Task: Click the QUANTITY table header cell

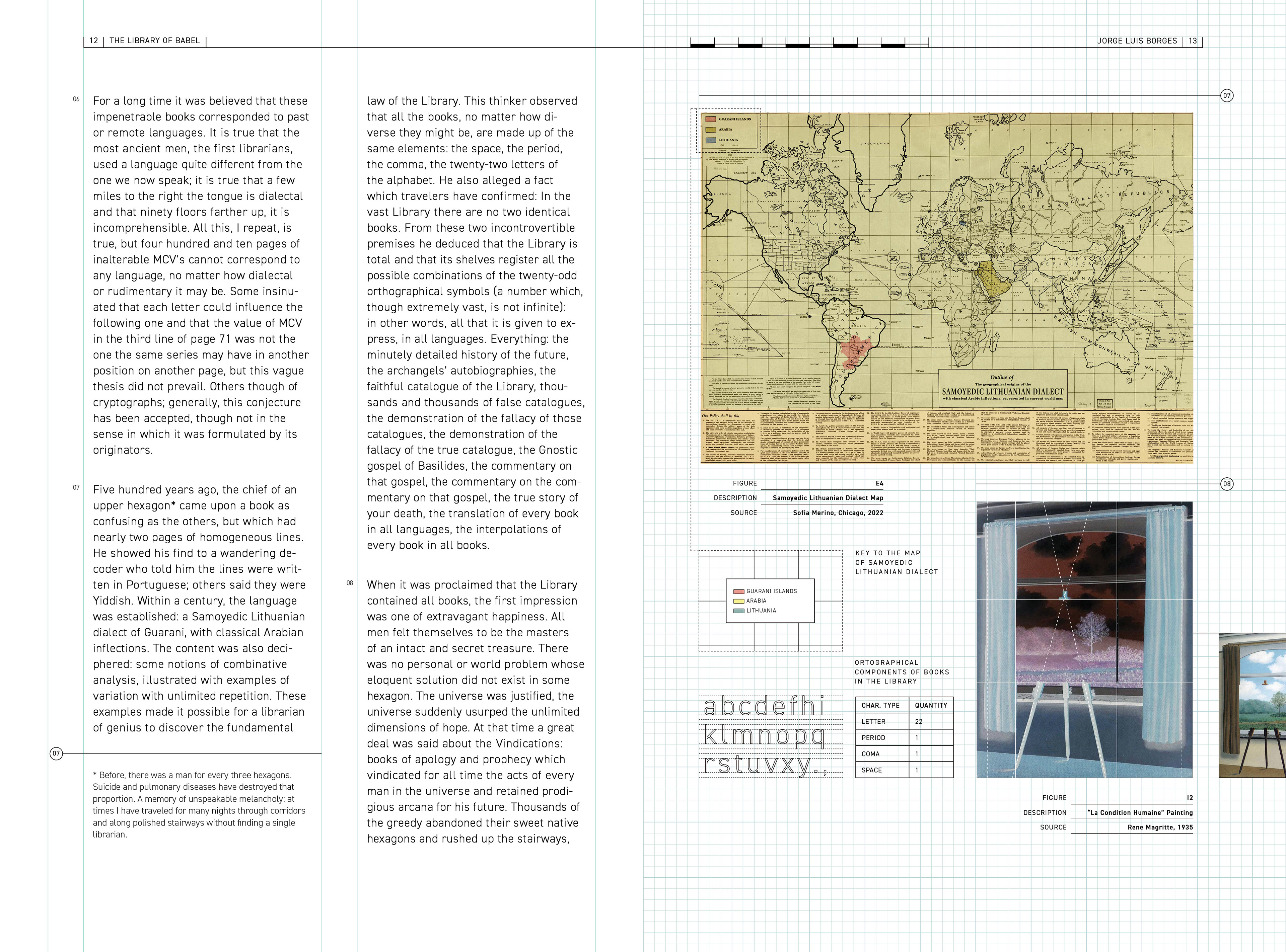Action: 930,705
